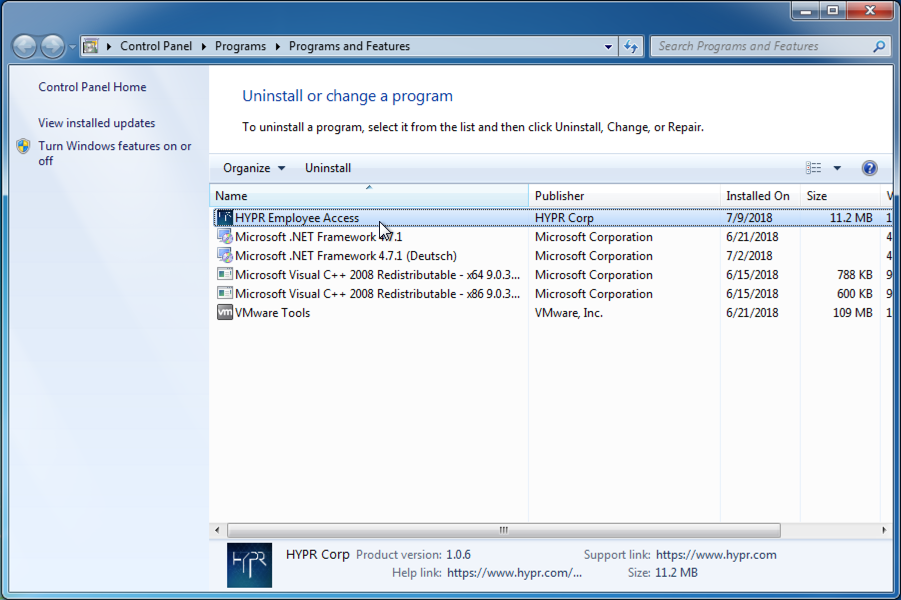Sort by Publisher column header
This screenshot has width=901, height=600.
point(624,195)
